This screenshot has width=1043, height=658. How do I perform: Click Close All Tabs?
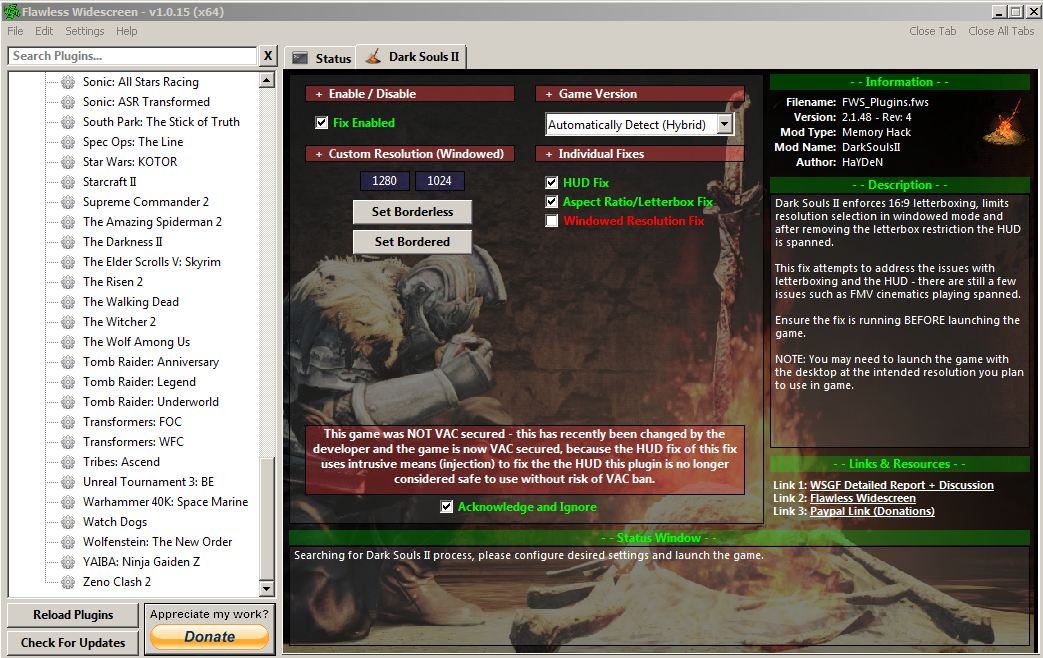[x=1001, y=31]
